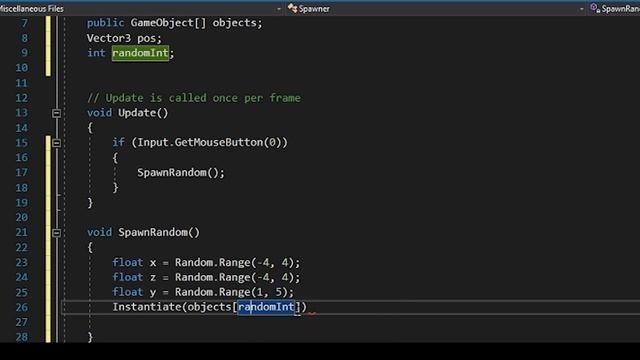The height and width of the screenshot is (360, 640).
Task: Click 'void SpawnRandom()' method signature
Action: (x=143, y=233)
